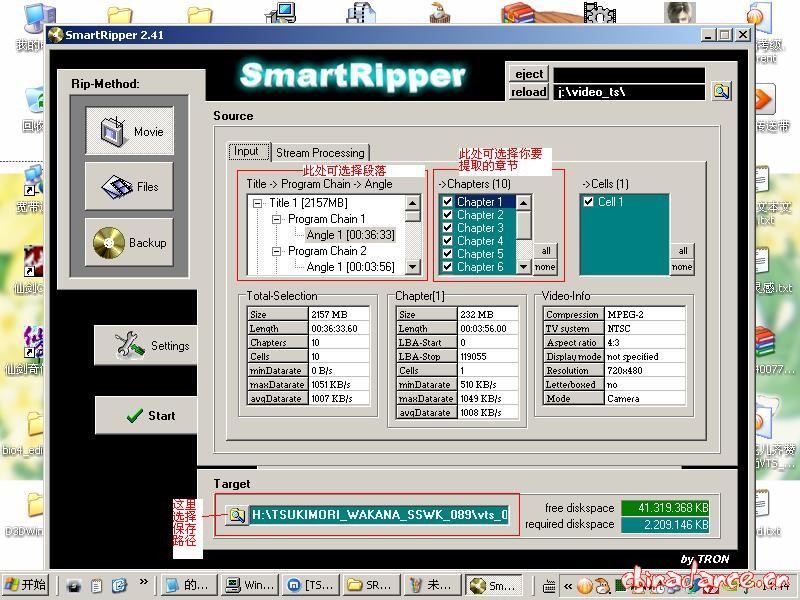Uncheck the Cell 1 checkbox
The image size is (800, 600).
tap(588, 202)
